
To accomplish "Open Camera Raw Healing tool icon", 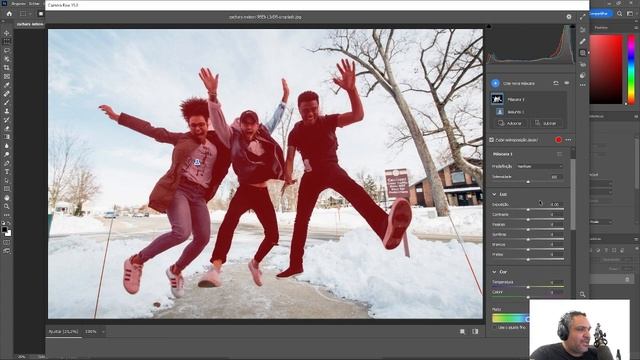I will pyautogui.click(x=582, y=41).
